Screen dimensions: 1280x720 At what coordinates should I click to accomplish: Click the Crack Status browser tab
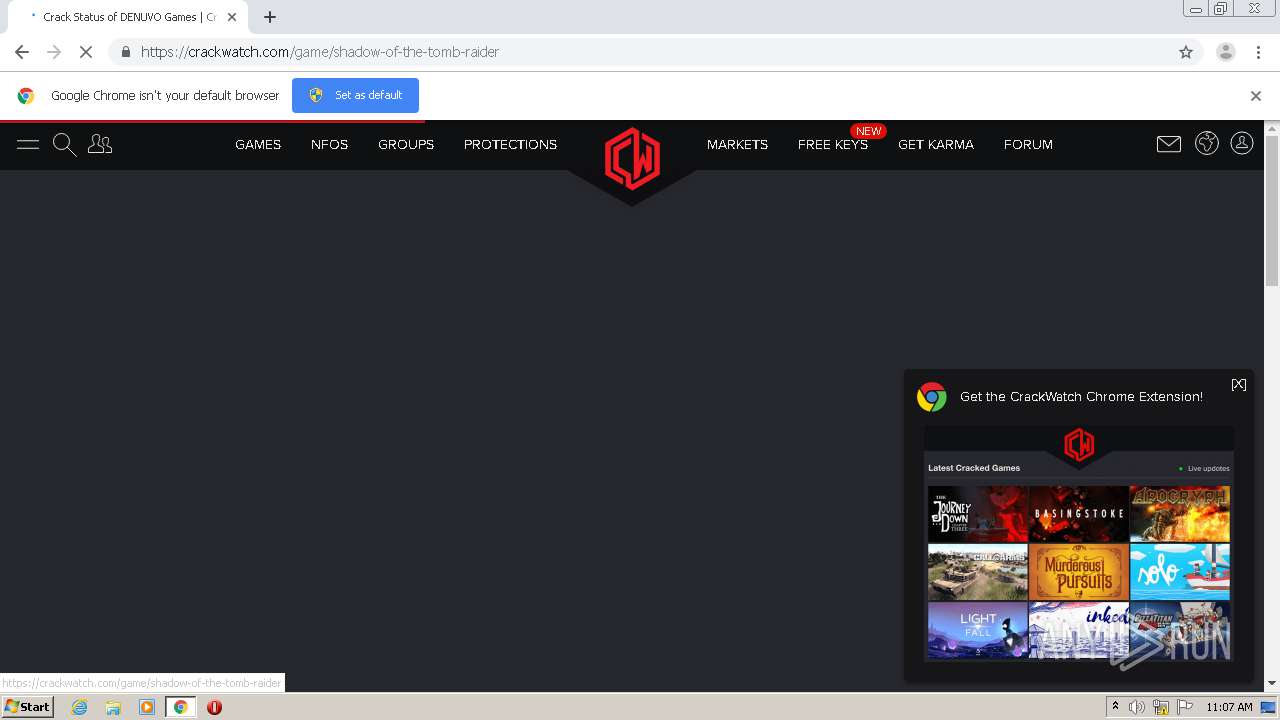pyautogui.click(x=130, y=17)
